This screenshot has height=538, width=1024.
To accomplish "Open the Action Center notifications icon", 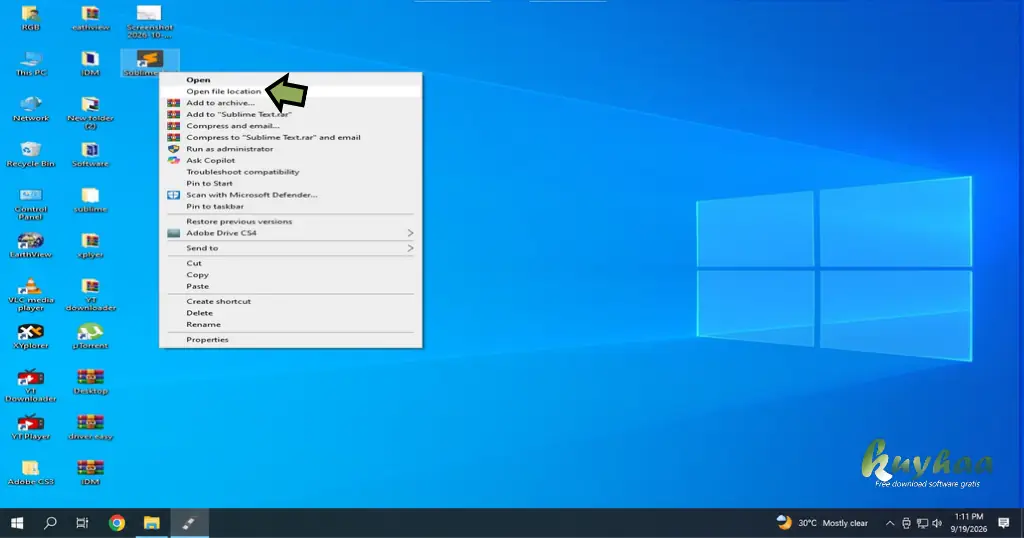I will [1004, 523].
